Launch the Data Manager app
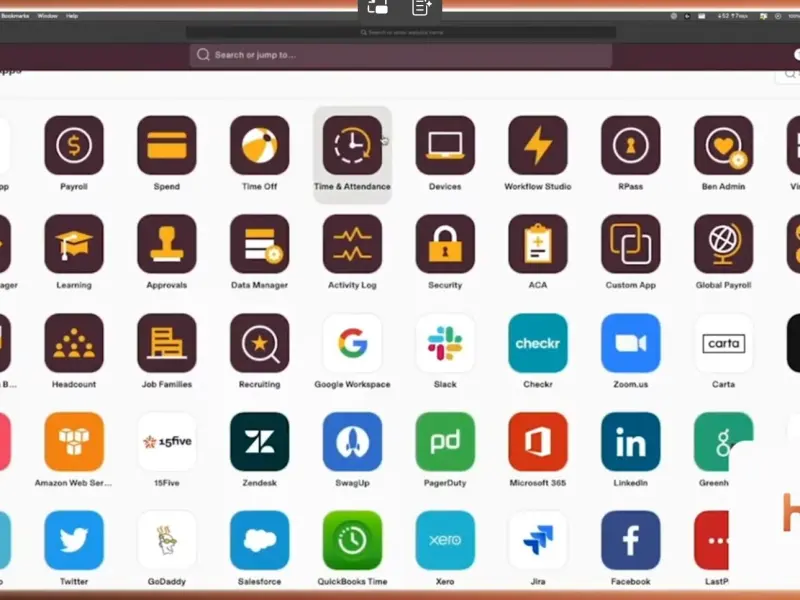 pyautogui.click(x=260, y=244)
